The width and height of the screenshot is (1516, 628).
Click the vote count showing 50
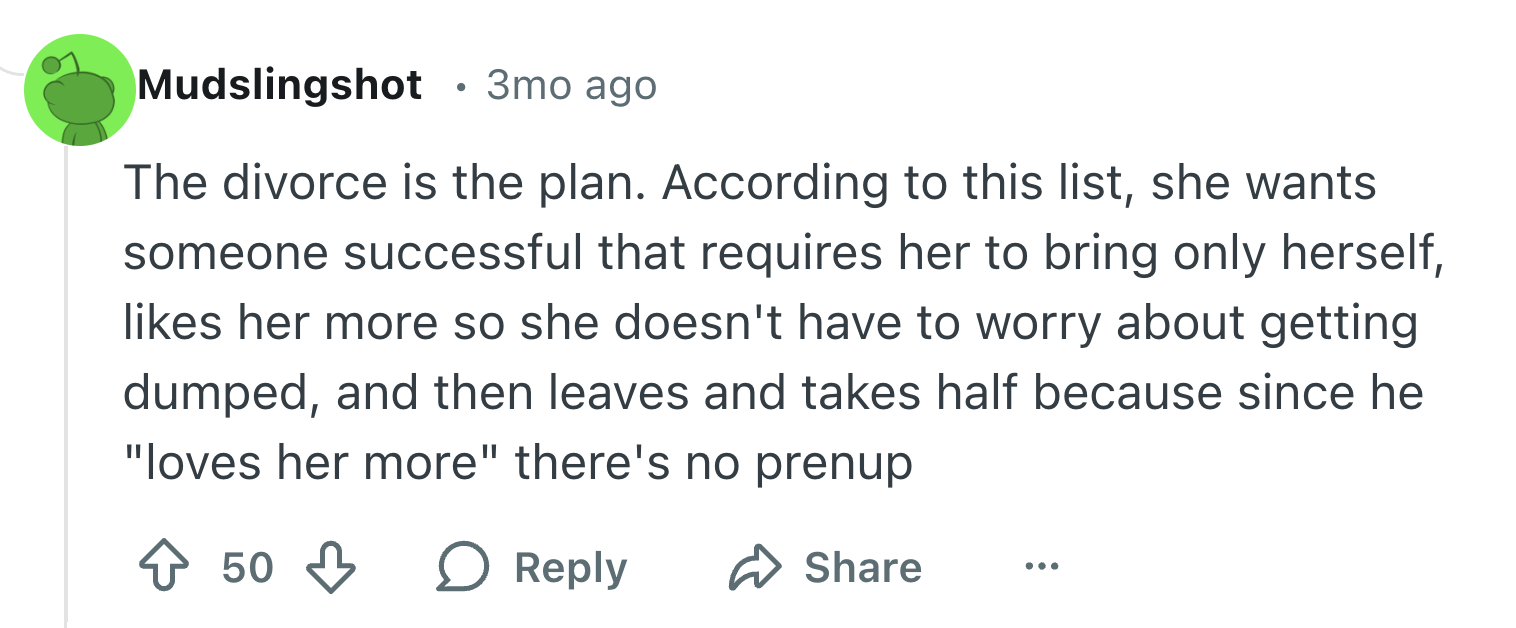247,568
